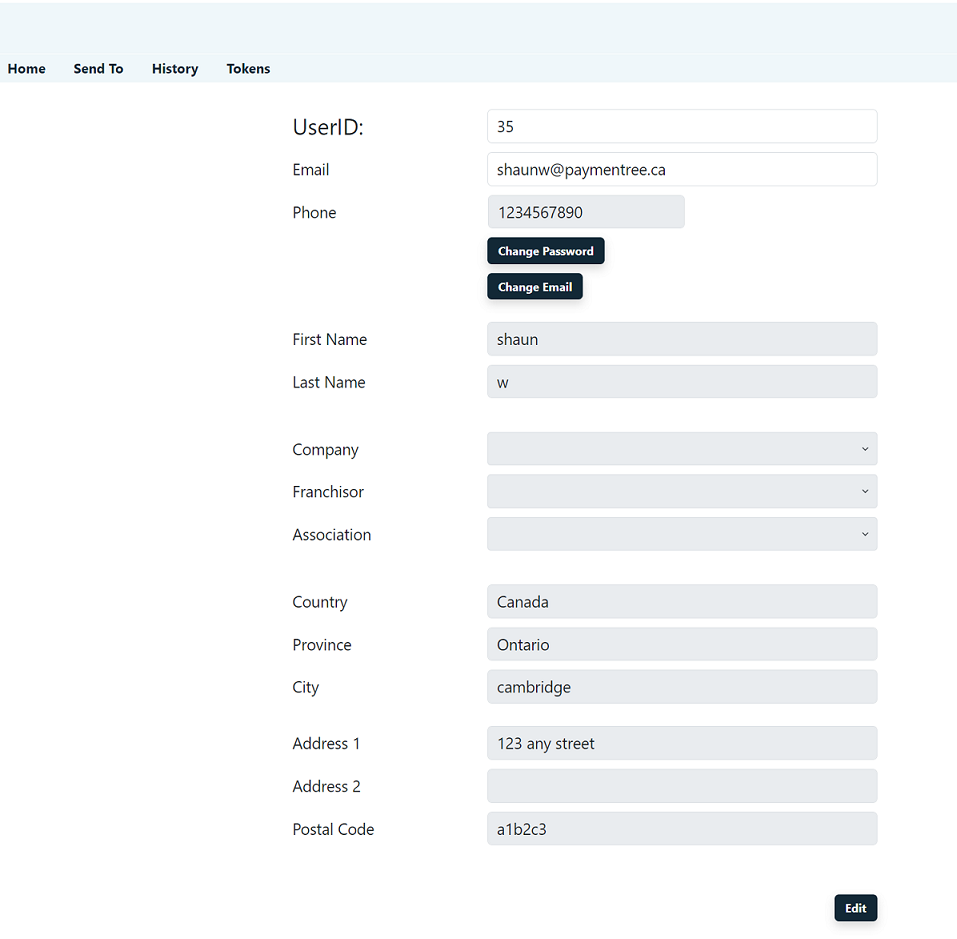This screenshot has height=939, width=957.
Task: Select the Postal Code field
Action: point(681,829)
